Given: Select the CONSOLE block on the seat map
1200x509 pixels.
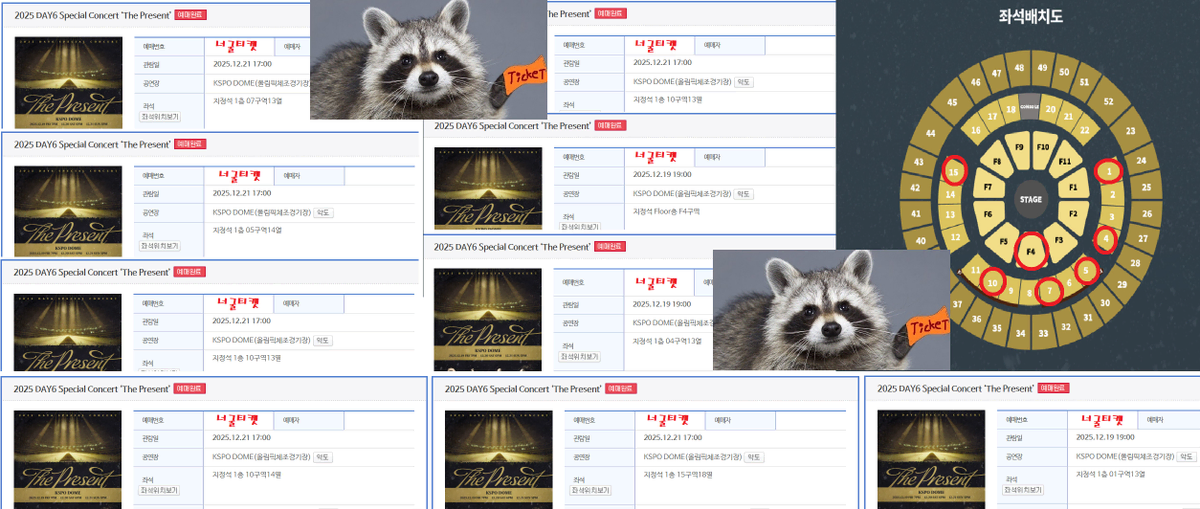Looking at the screenshot, I should (1030, 106).
